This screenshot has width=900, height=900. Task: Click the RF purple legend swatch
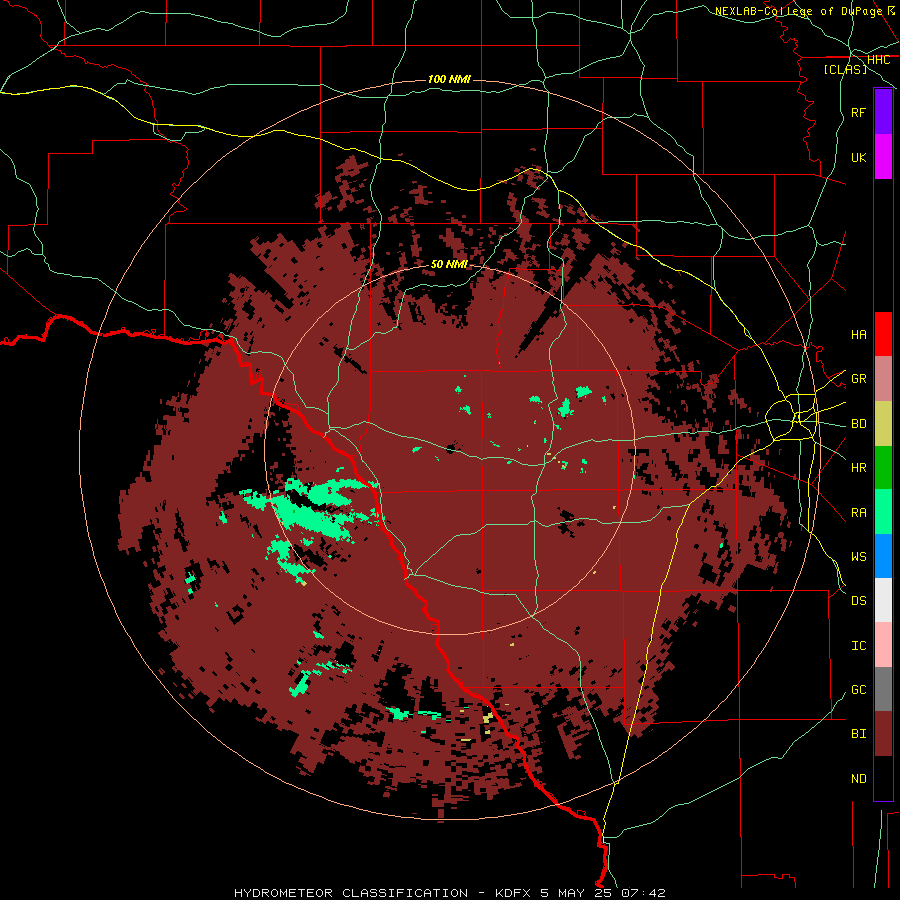pos(883,112)
